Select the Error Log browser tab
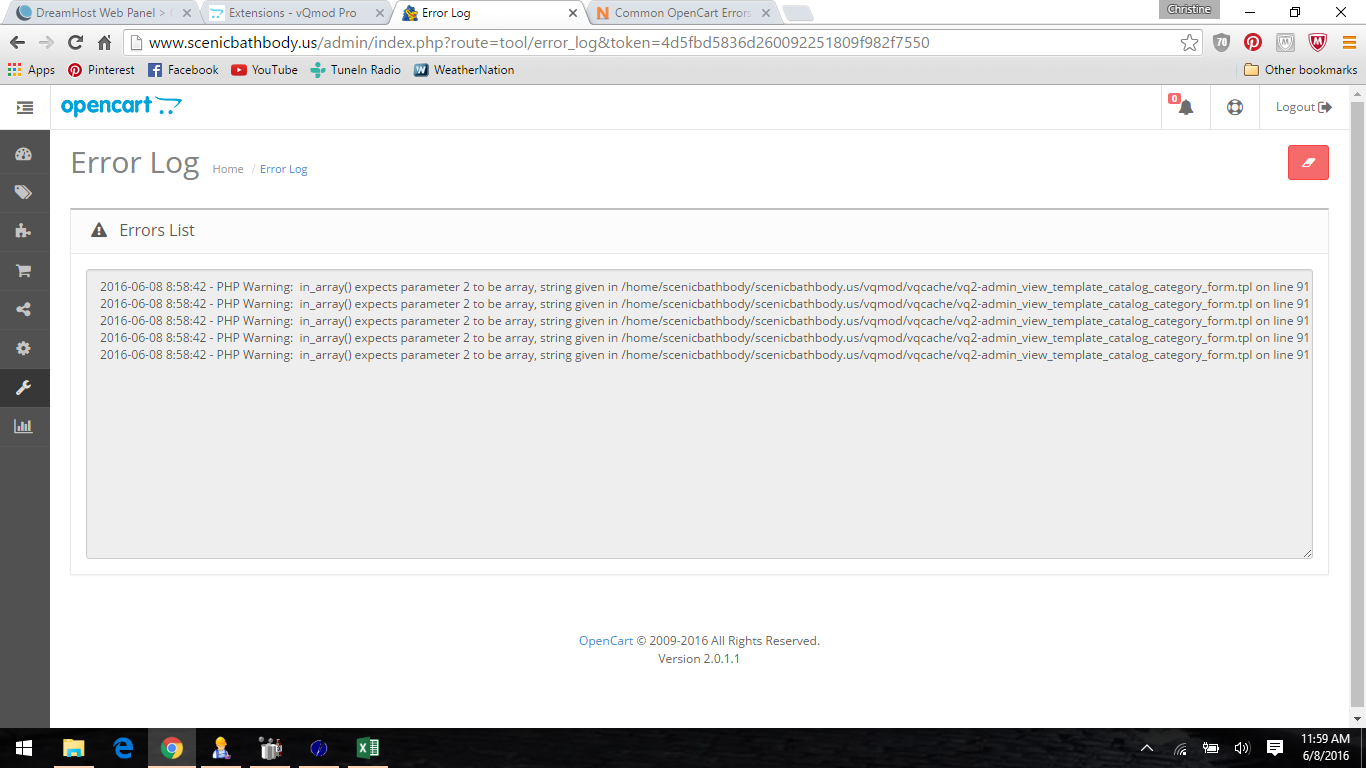1366x768 pixels. pos(490,13)
